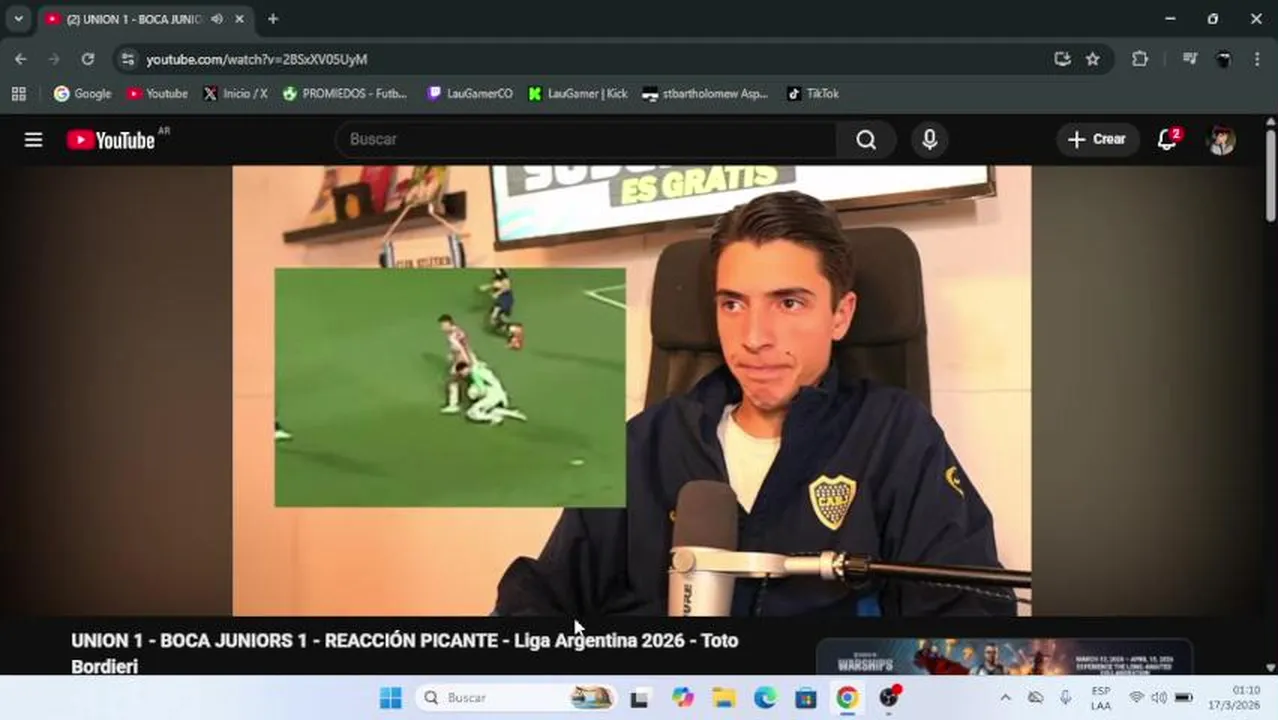Click the video player area
1278x720 pixels.
tap(632, 390)
